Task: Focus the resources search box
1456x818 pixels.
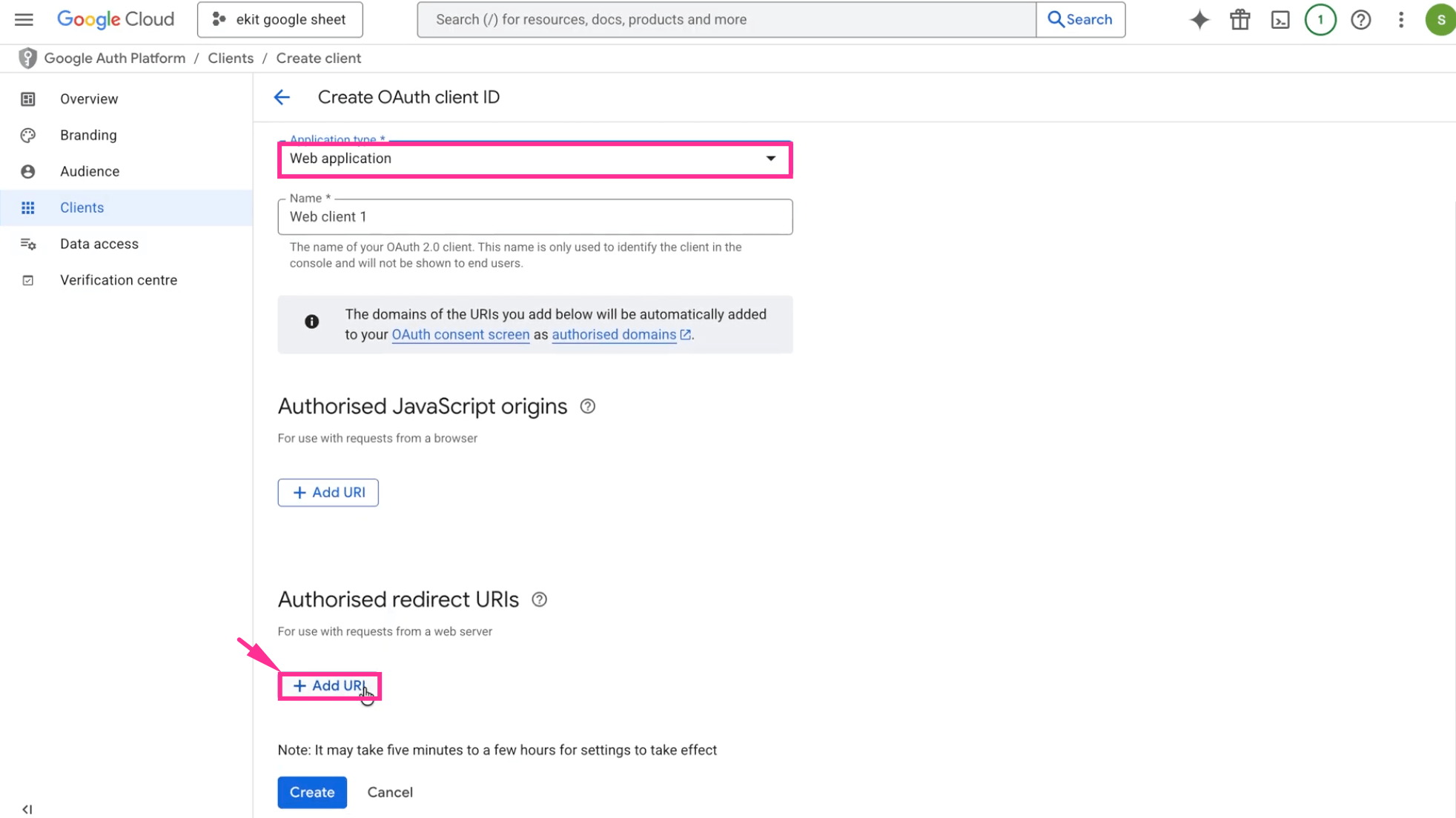Action: point(727,19)
